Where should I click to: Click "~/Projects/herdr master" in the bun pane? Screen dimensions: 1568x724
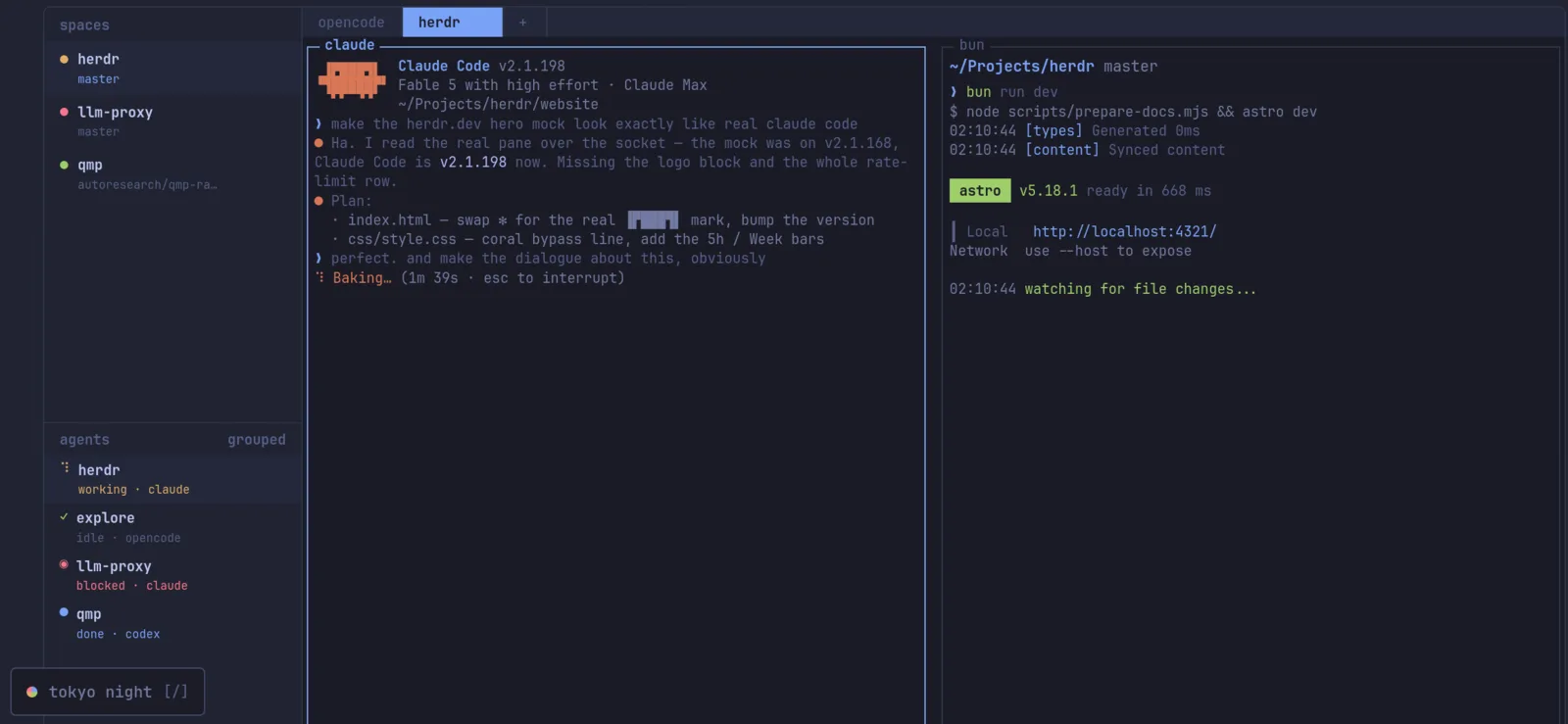point(1053,66)
